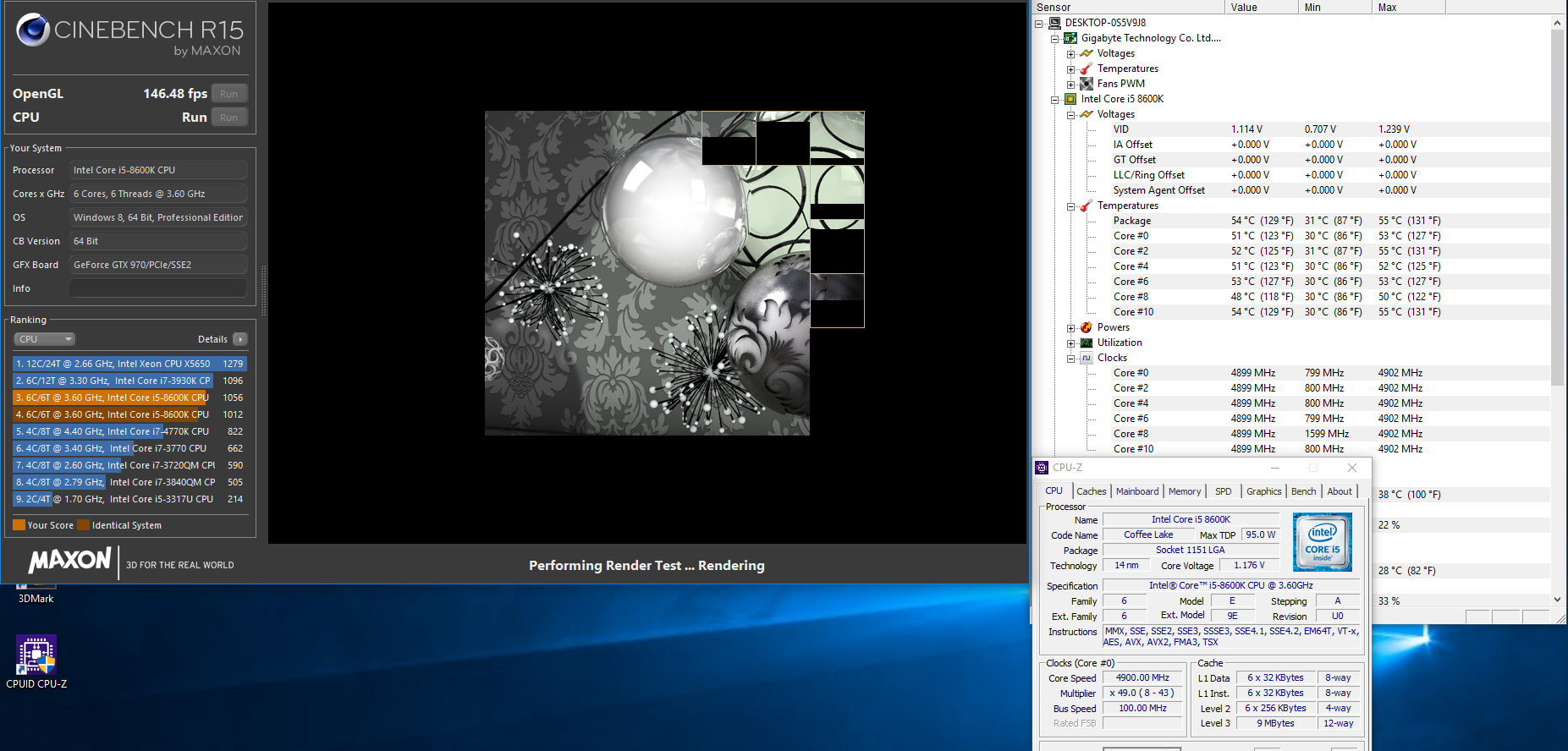Click the Details arrow button in Ranking
The height and width of the screenshot is (751, 1568).
(240, 339)
